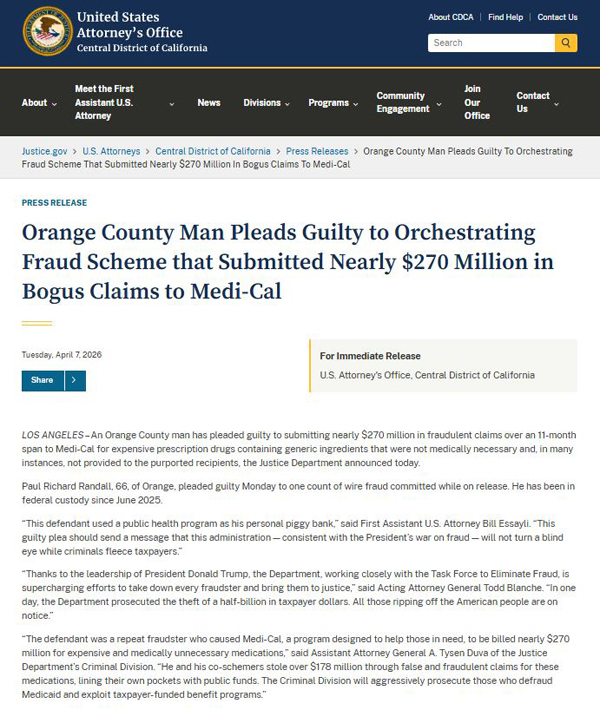Open the top-bar Contact Us link

557,17
